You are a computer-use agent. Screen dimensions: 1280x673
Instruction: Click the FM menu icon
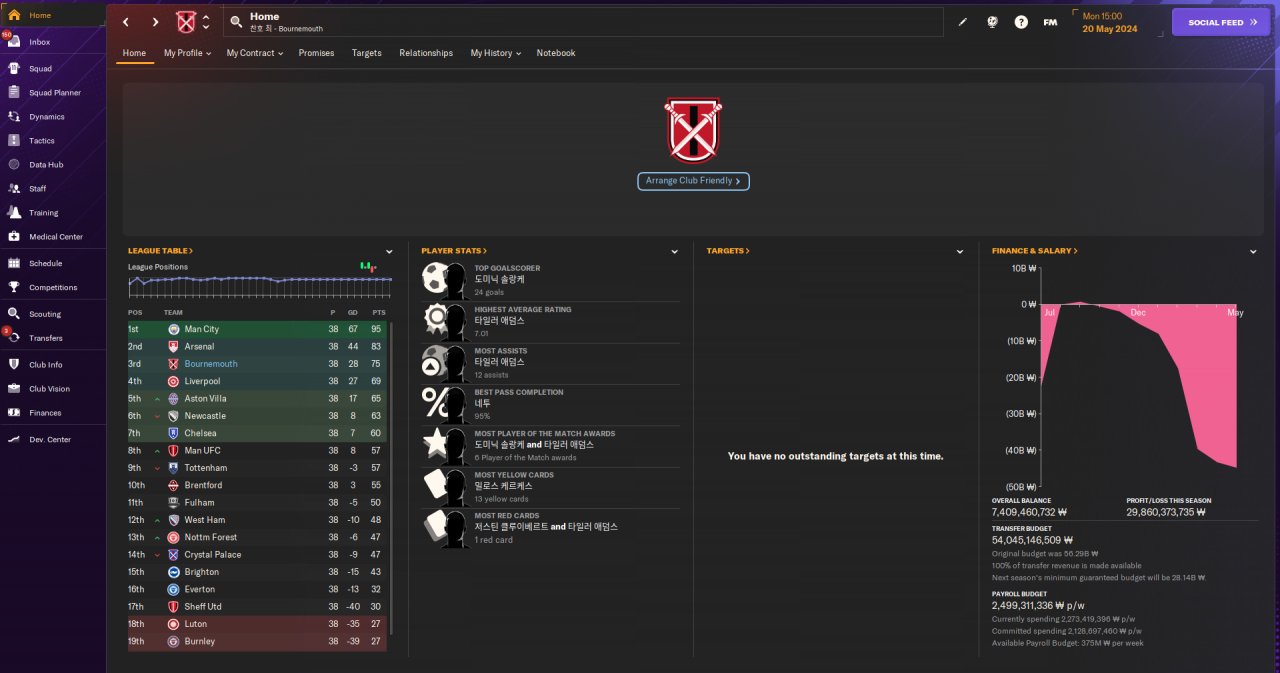(1050, 22)
